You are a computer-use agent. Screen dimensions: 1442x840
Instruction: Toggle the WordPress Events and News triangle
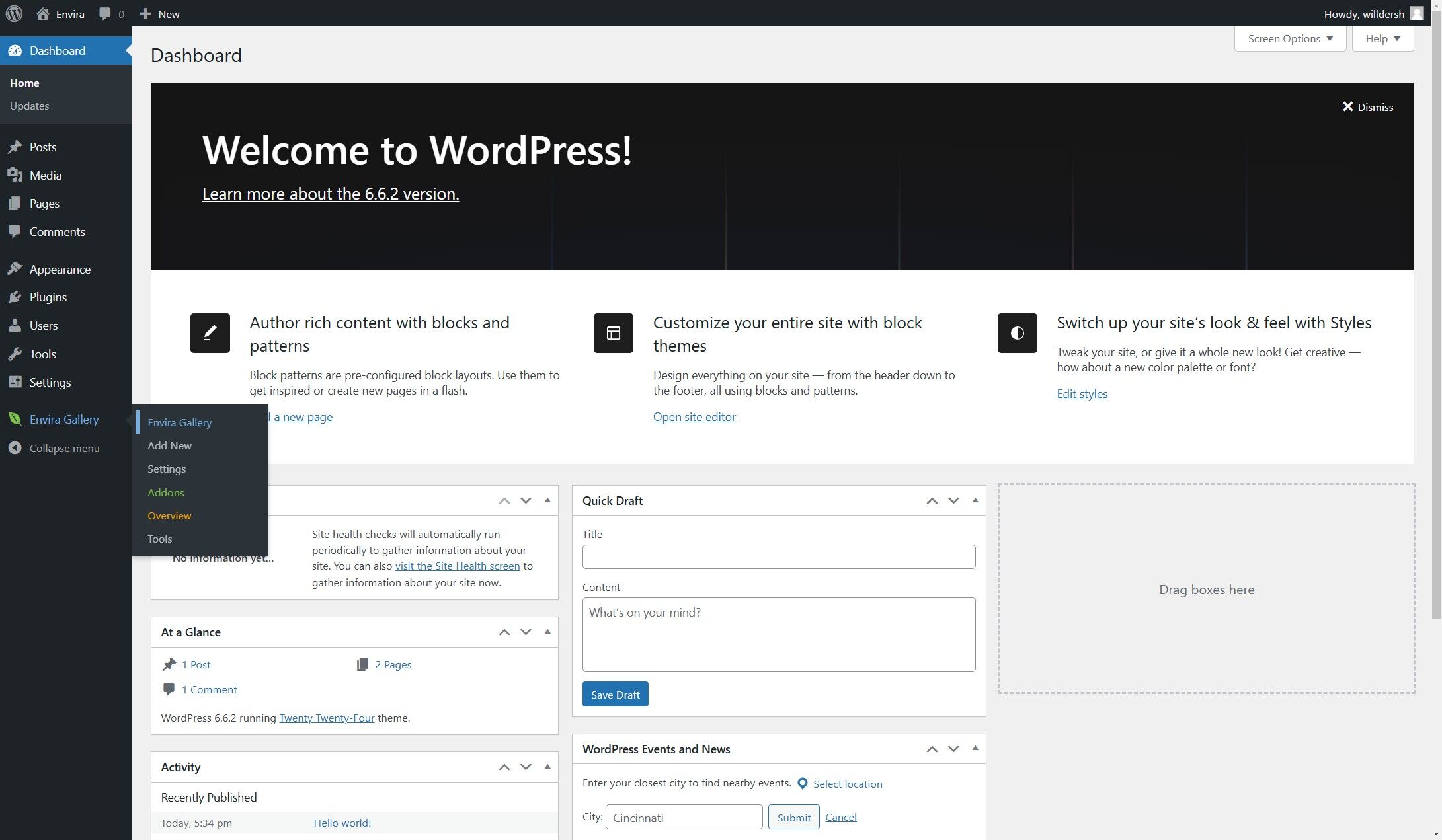[x=975, y=749]
